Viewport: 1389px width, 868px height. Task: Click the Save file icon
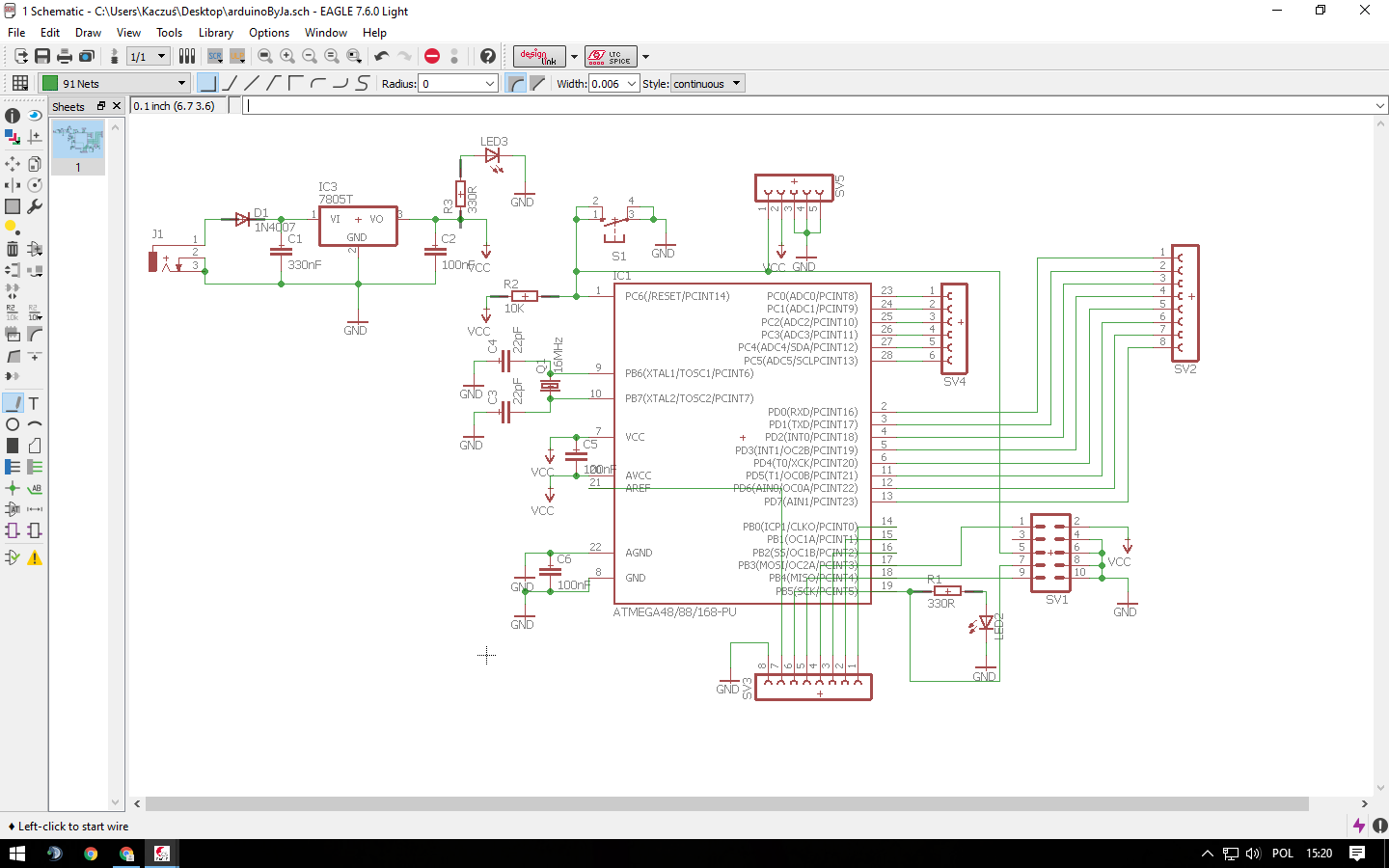coord(42,57)
